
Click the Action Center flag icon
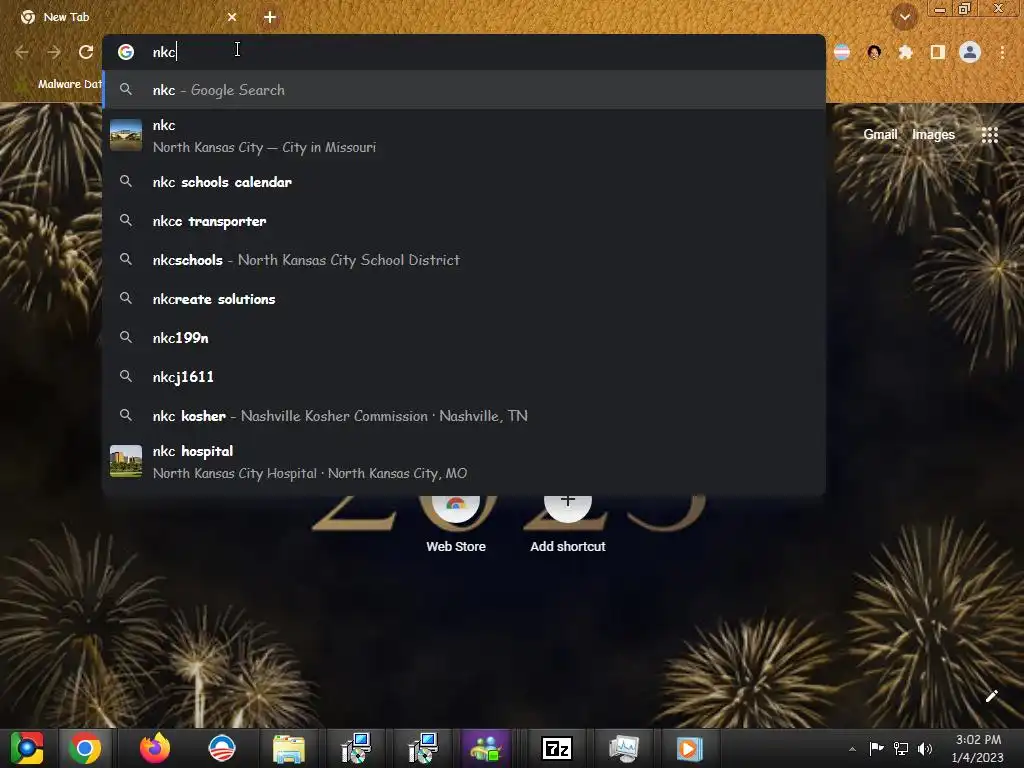pos(876,748)
